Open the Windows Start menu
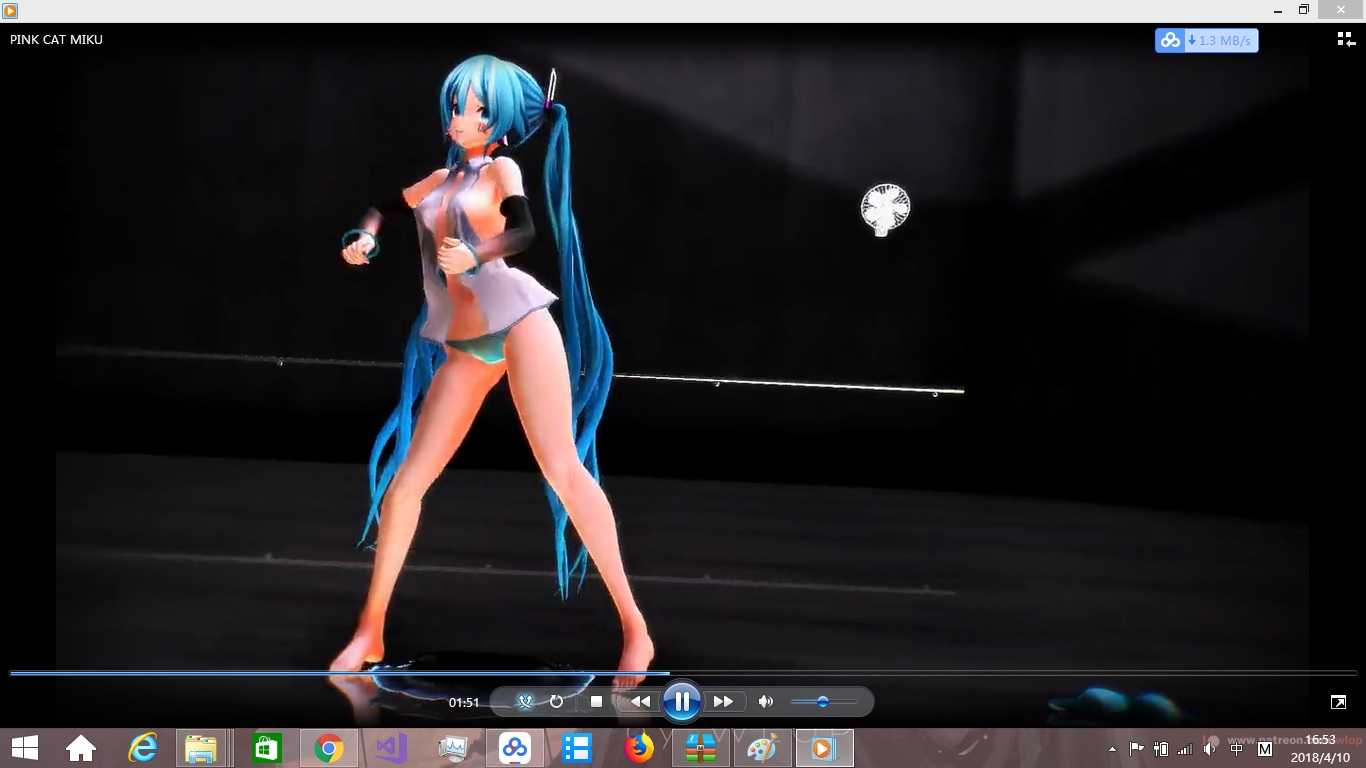 [25, 748]
